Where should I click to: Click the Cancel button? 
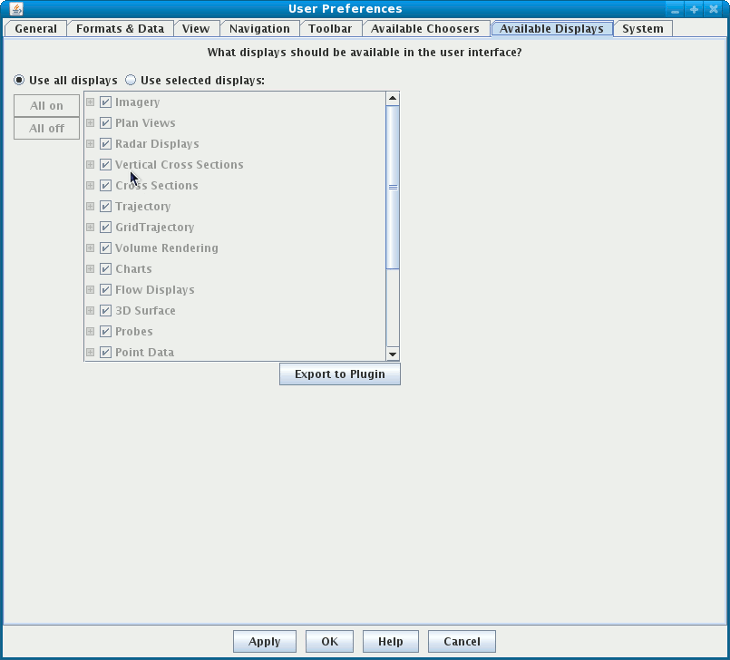(x=461, y=642)
